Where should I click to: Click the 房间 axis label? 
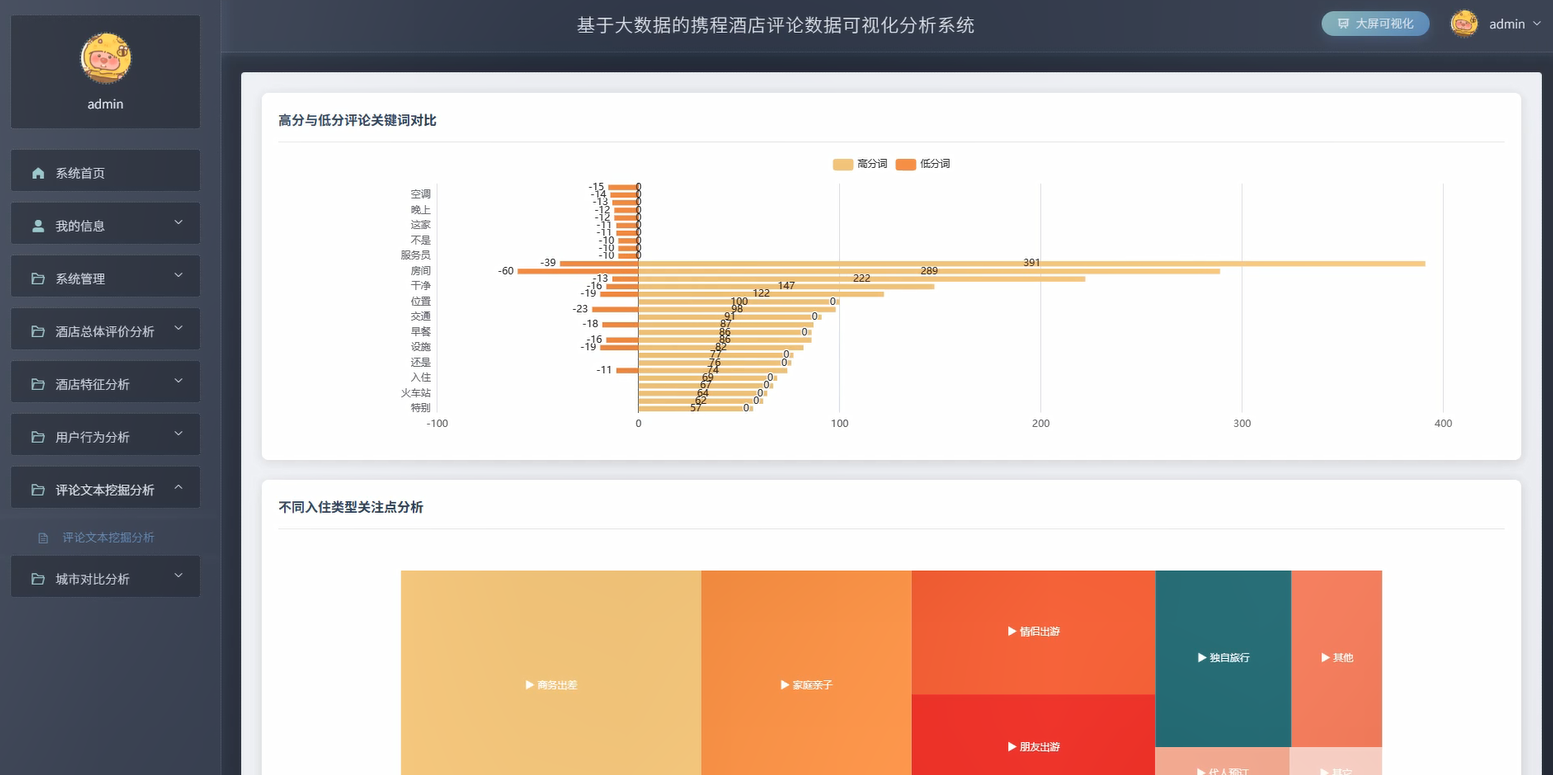click(x=420, y=271)
